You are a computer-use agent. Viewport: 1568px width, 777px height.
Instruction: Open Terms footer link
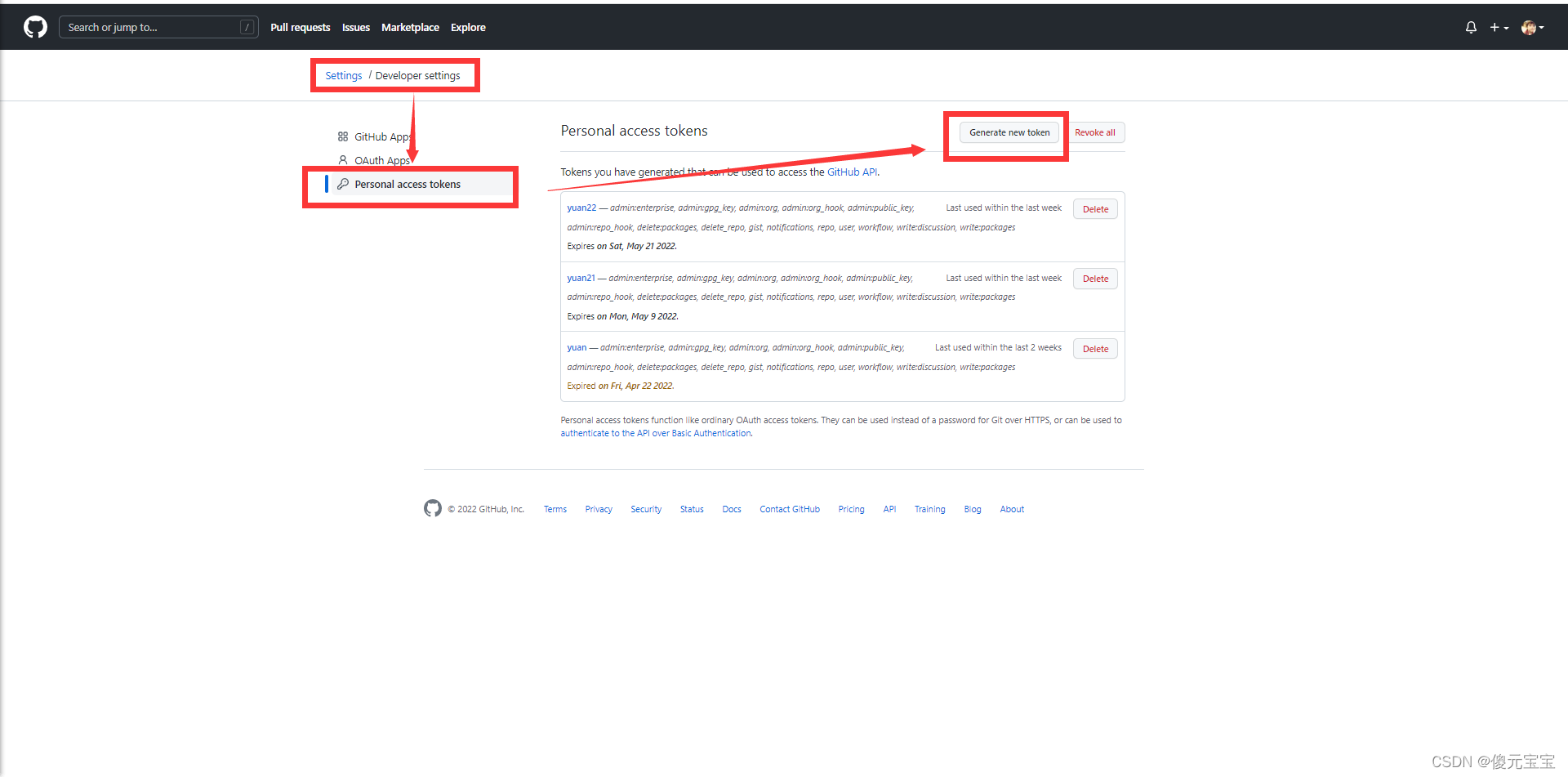point(555,509)
